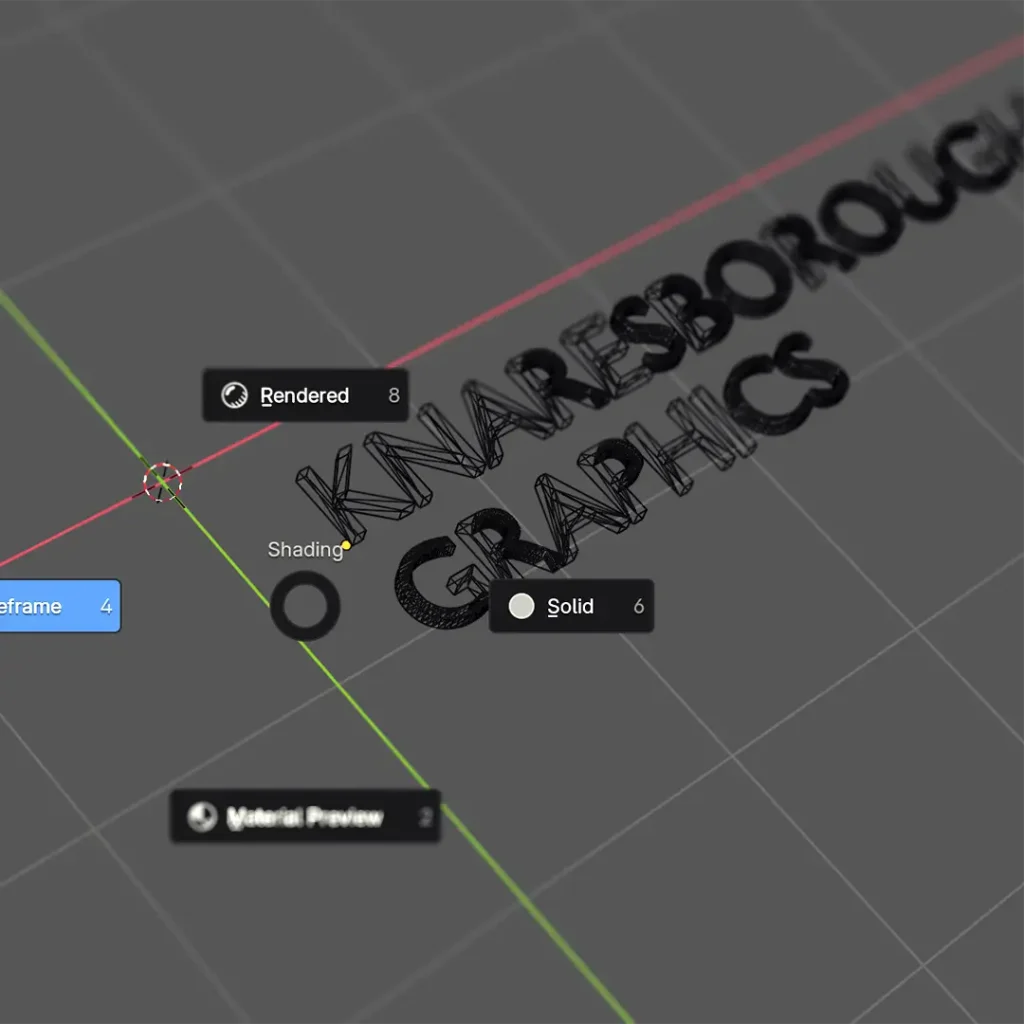This screenshot has height=1024, width=1024.
Task: Click the 3D cursor at world origin
Action: coord(162,482)
